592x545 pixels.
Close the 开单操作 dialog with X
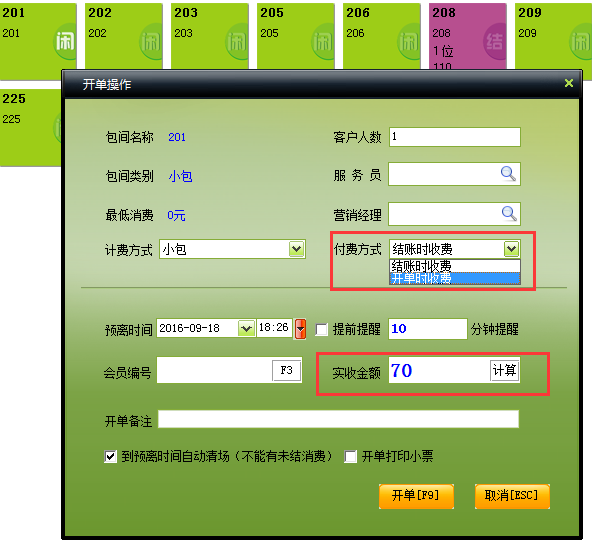(x=569, y=83)
